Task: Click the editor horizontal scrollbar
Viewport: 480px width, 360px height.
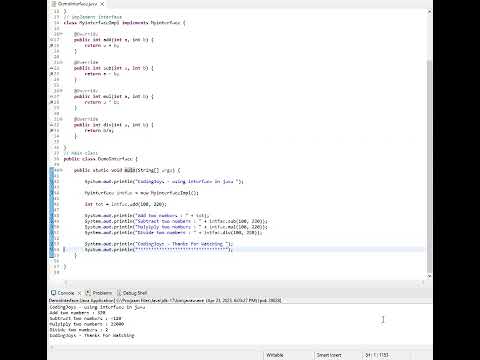Action: [244, 283]
